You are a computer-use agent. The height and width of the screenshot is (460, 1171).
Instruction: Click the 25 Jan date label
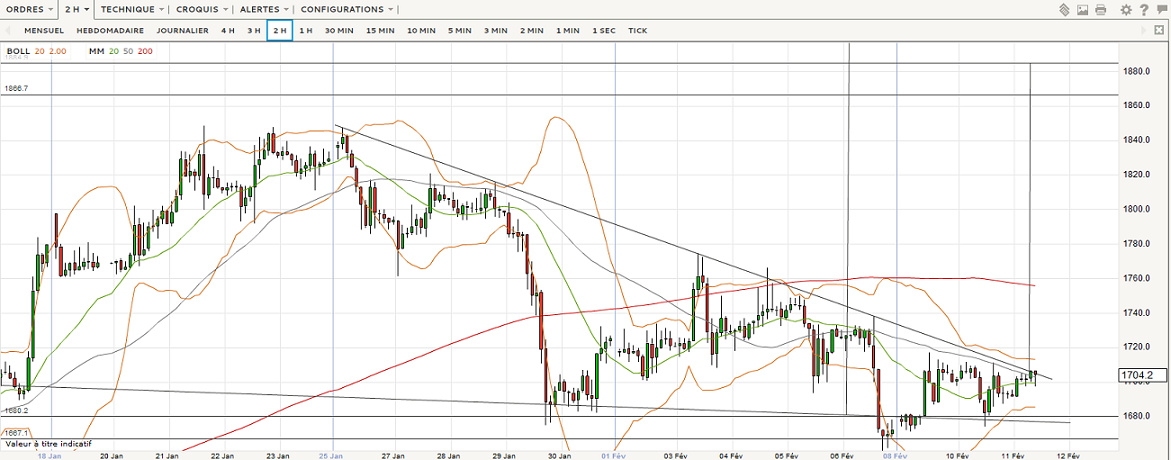[x=332, y=454]
